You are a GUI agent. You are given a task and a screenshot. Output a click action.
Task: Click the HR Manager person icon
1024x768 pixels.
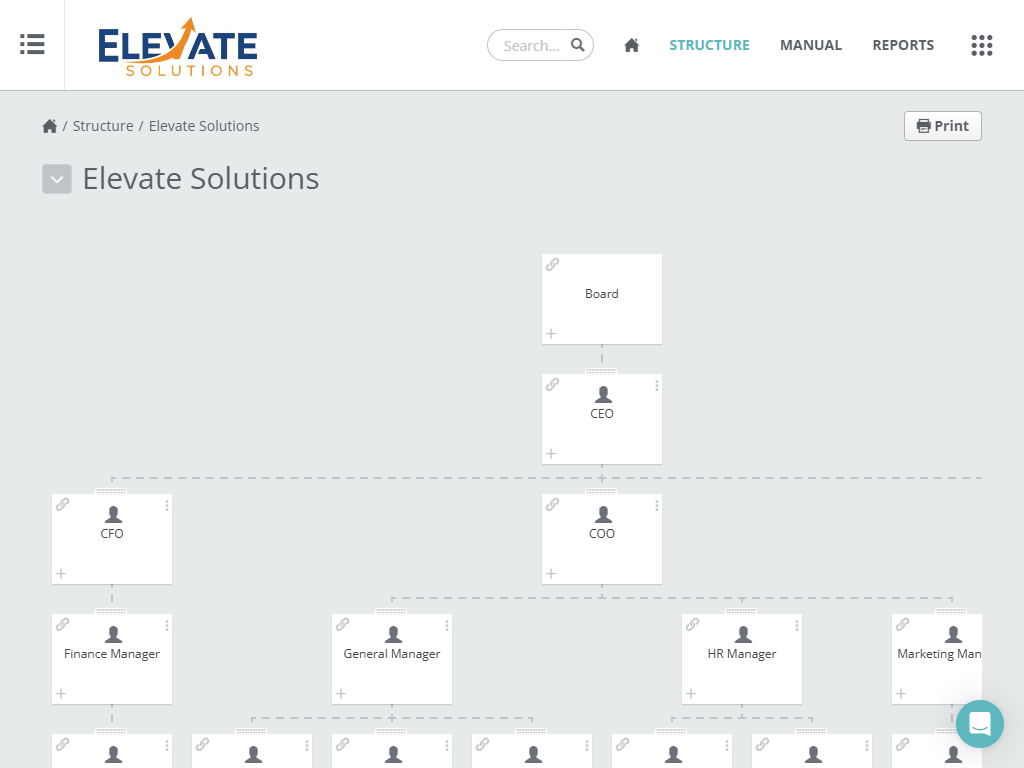click(x=743, y=634)
